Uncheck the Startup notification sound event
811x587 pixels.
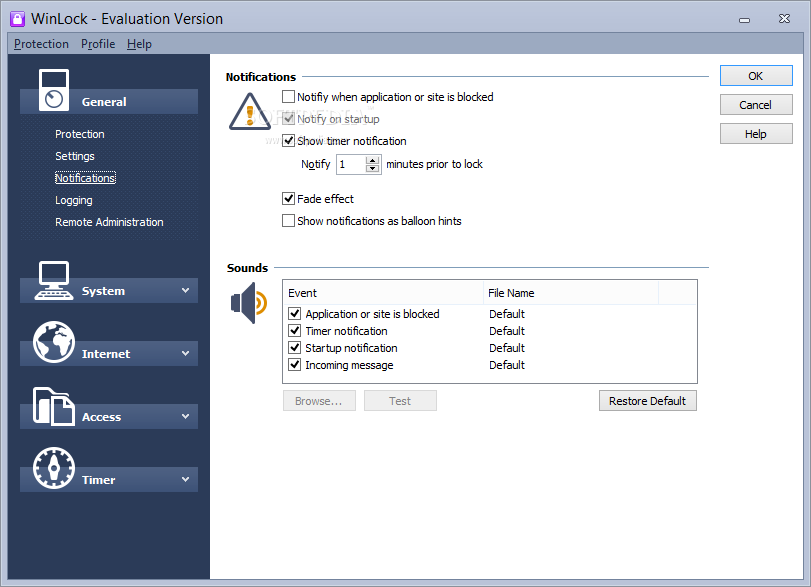pos(295,348)
